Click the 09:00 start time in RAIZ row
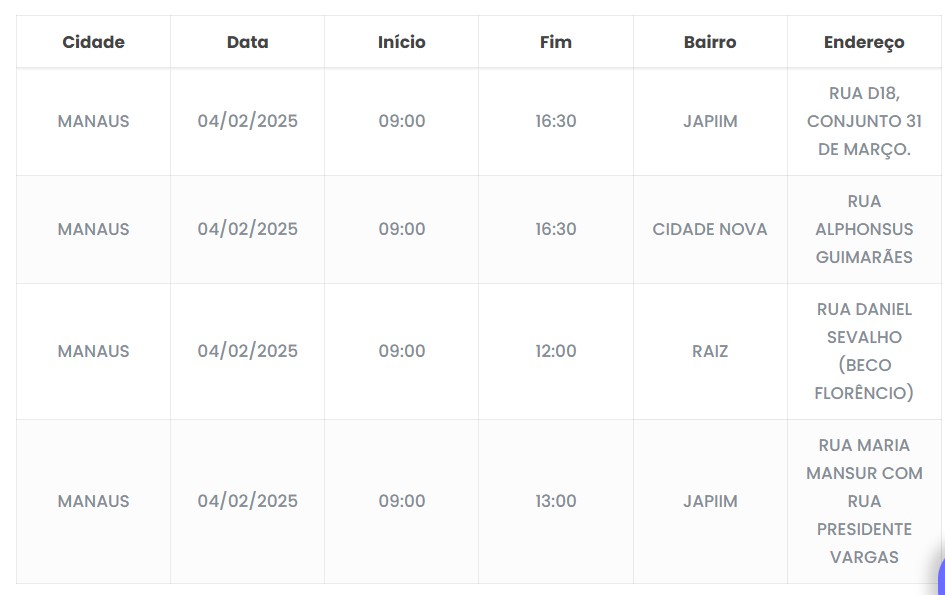 401,351
